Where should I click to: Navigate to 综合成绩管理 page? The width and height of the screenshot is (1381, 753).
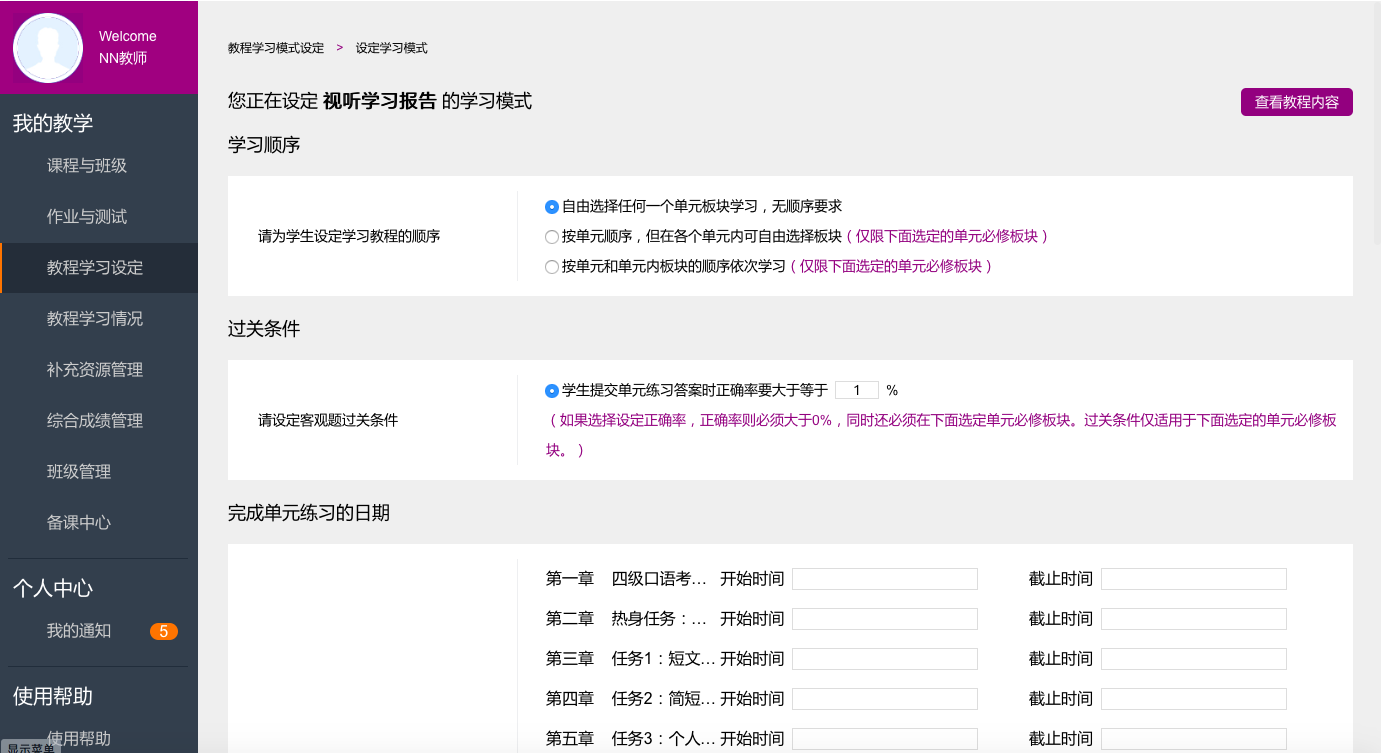95,421
